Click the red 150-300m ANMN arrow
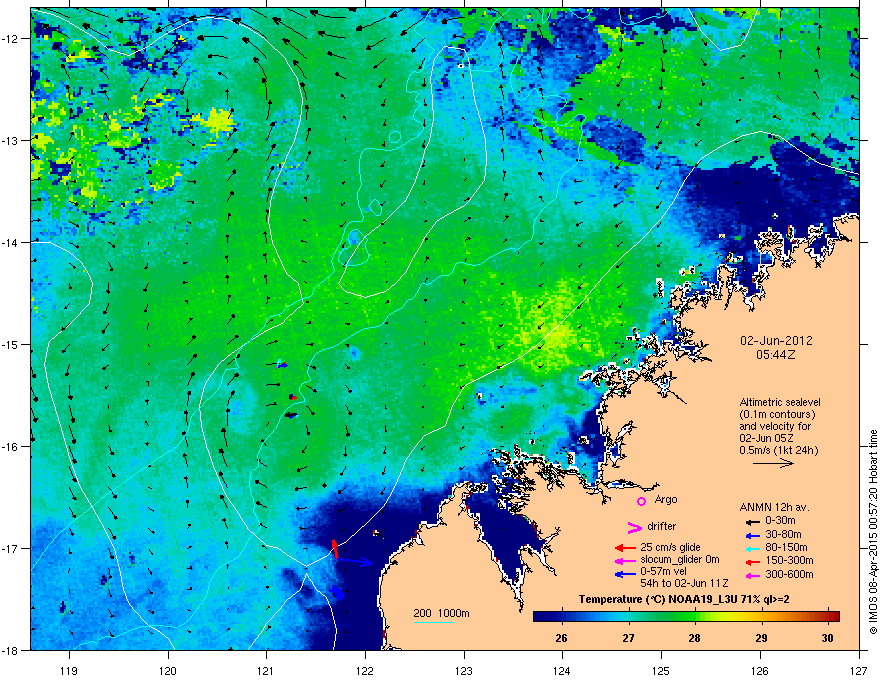The height and width of the screenshot is (680, 880). (751, 561)
